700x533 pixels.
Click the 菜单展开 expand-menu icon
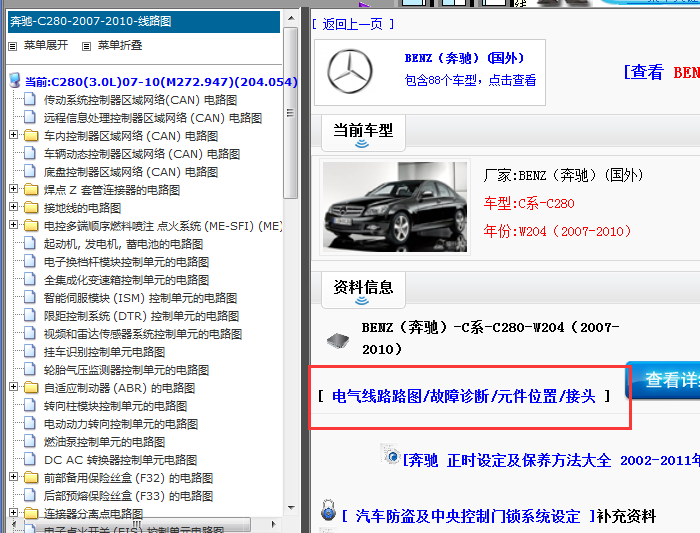point(13,46)
